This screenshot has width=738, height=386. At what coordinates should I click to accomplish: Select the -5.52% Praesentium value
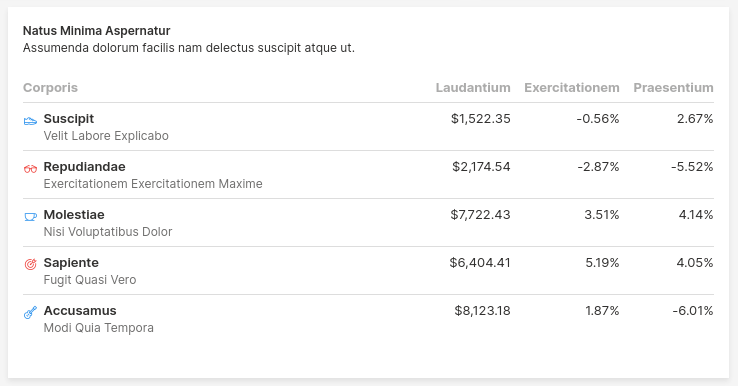click(692, 167)
